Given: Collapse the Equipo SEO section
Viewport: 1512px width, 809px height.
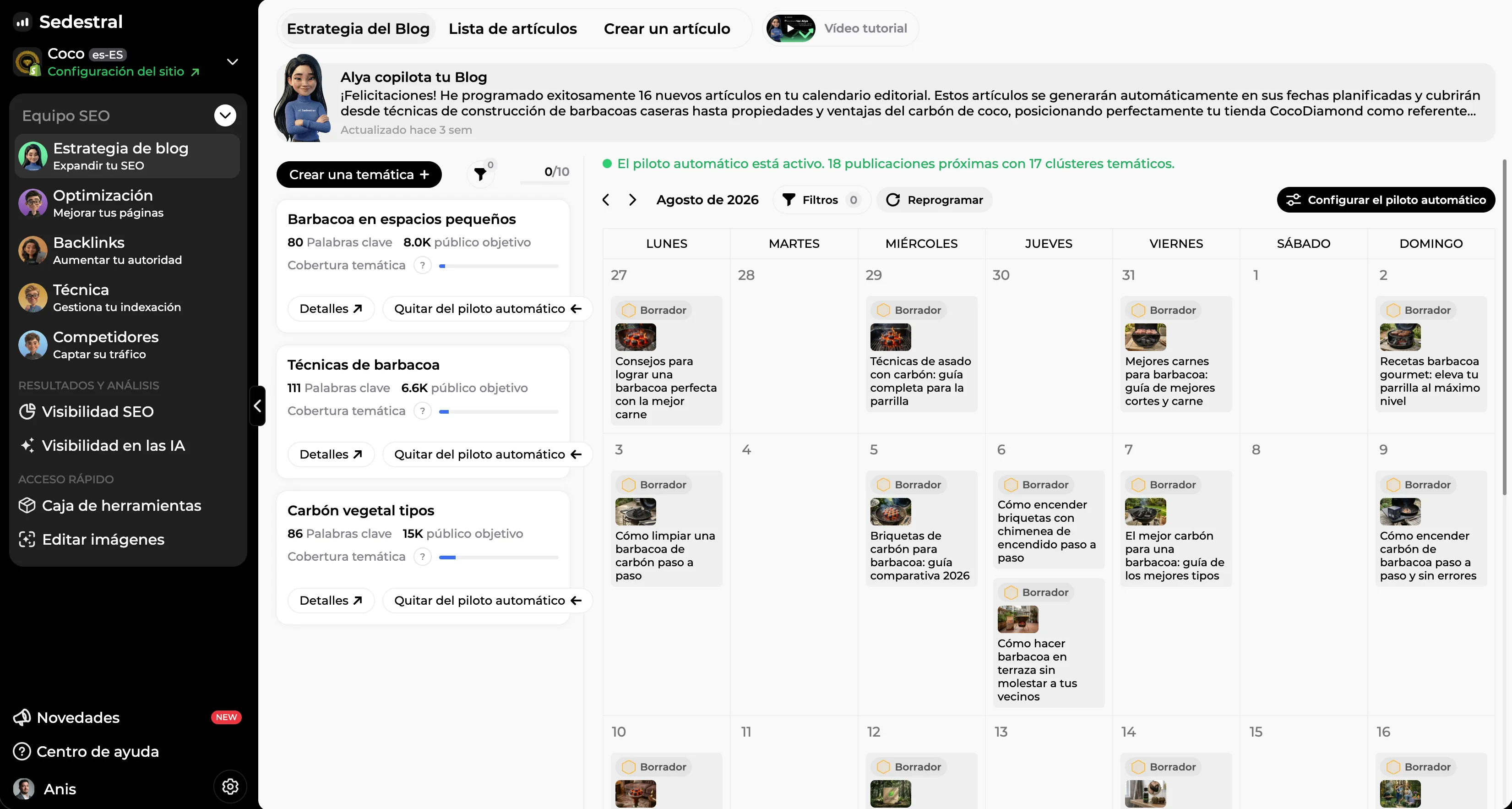Looking at the screenshot, I should (225, 115).
